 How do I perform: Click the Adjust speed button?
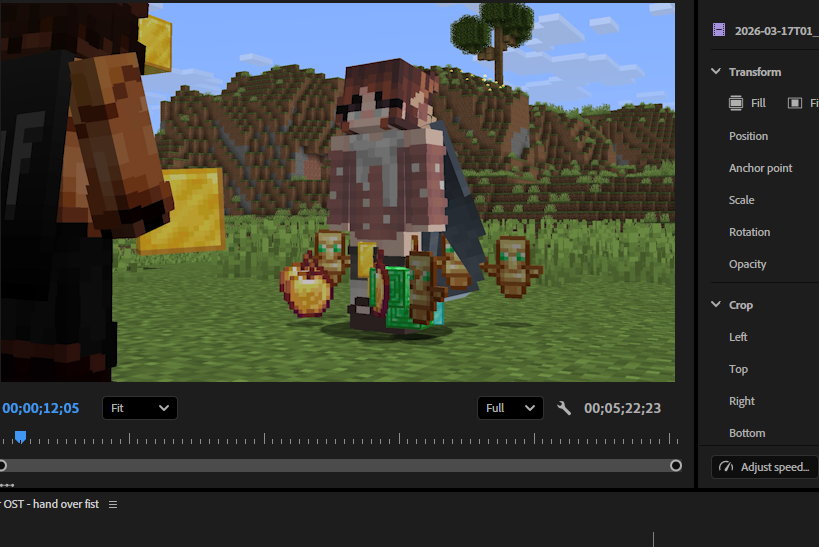(764, 467)
